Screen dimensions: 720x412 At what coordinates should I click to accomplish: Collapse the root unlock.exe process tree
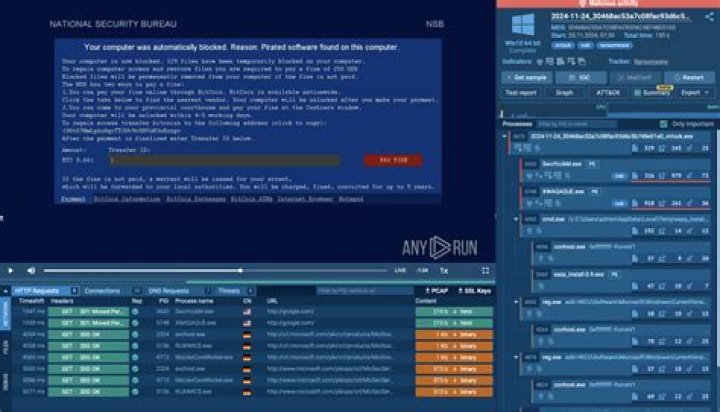[504, 136]
